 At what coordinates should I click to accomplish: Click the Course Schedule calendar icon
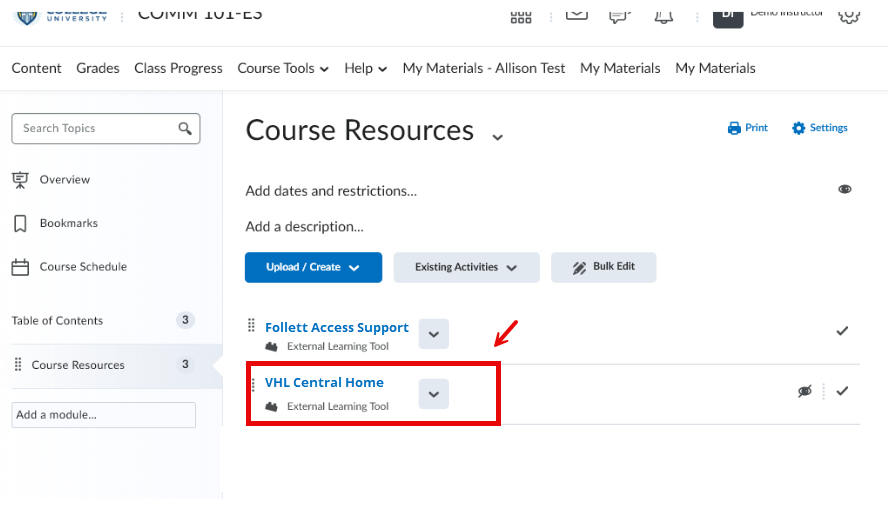[x=20, y=267]
